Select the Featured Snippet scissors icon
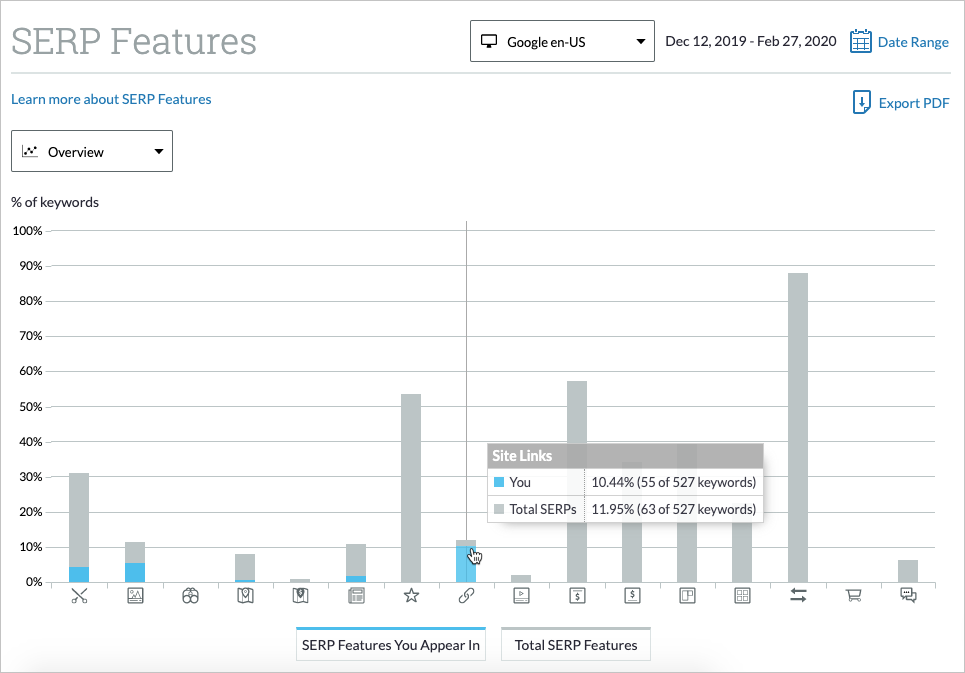Screen dimensions: 965x673 click(80, 595)
